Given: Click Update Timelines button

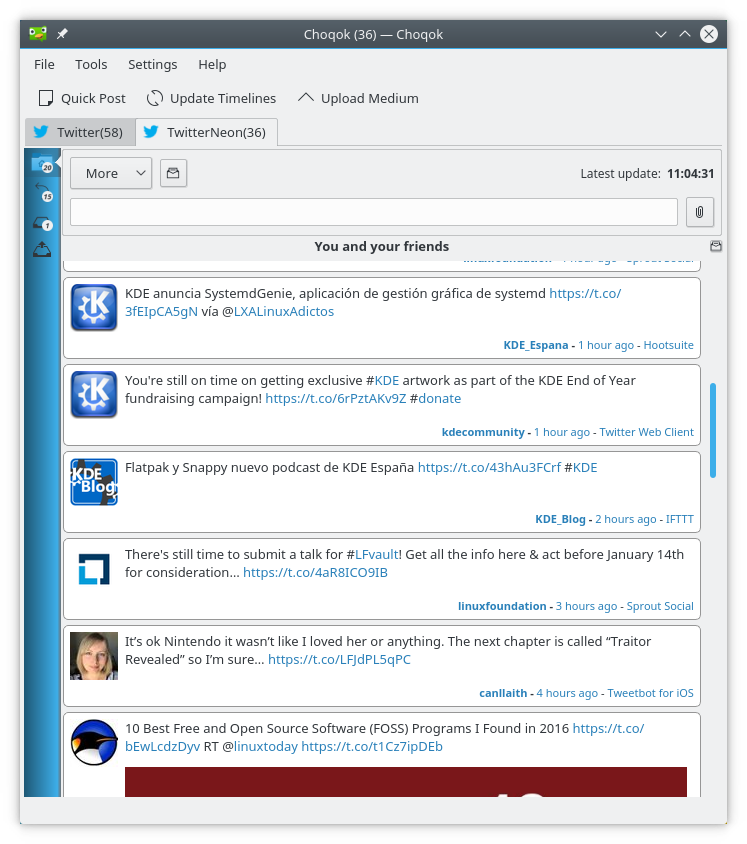Looking at the screenshot, I should (x=211, y=98).
